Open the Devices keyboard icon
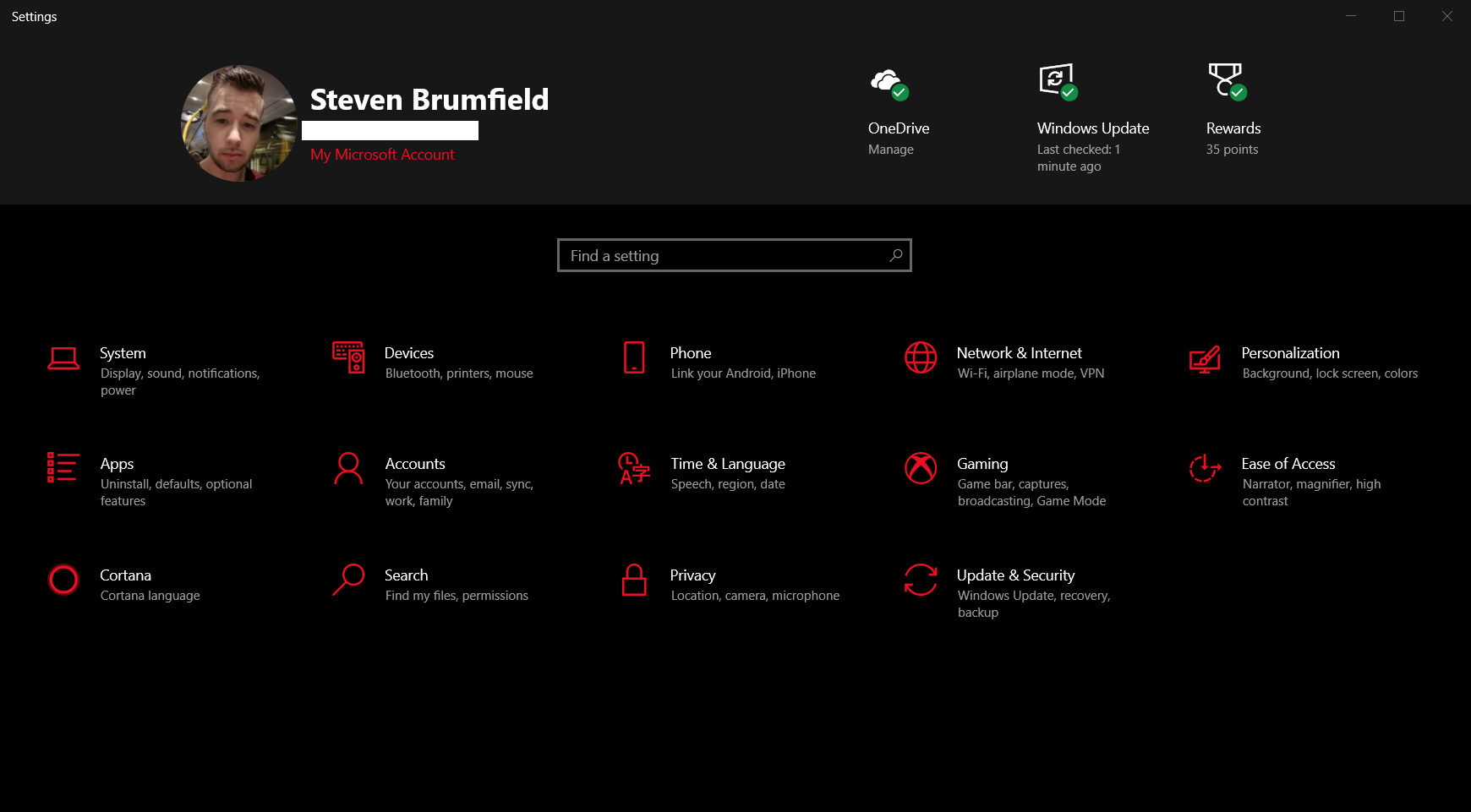 [348, 357]
